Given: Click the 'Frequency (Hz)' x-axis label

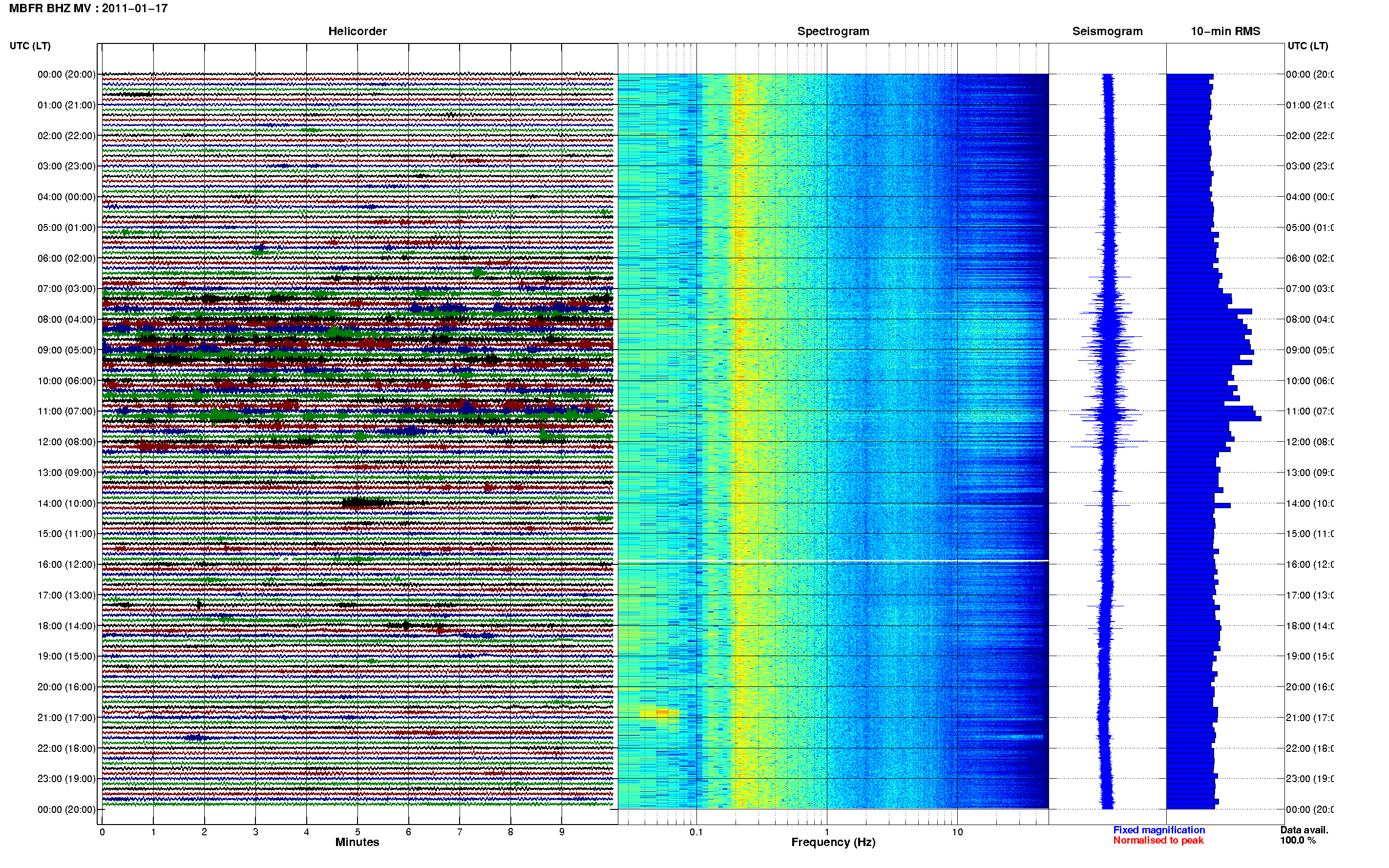Looking at the screenshot, I should pos(833,843).
